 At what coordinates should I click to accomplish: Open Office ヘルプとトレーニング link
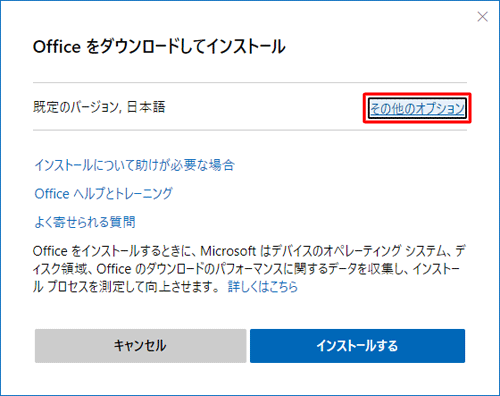[104, 193]
